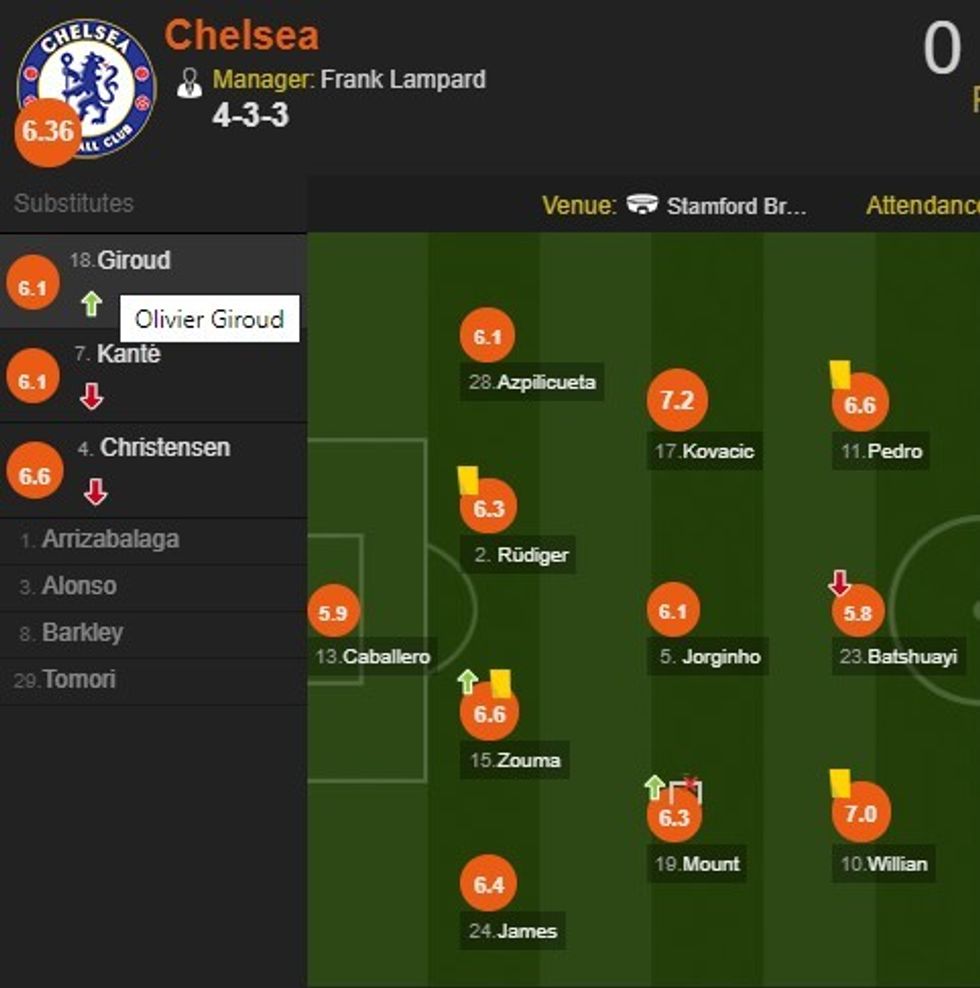This screenshot has width=980, height=988.
Task: Click the stadium venue icon
Action: 642,205
